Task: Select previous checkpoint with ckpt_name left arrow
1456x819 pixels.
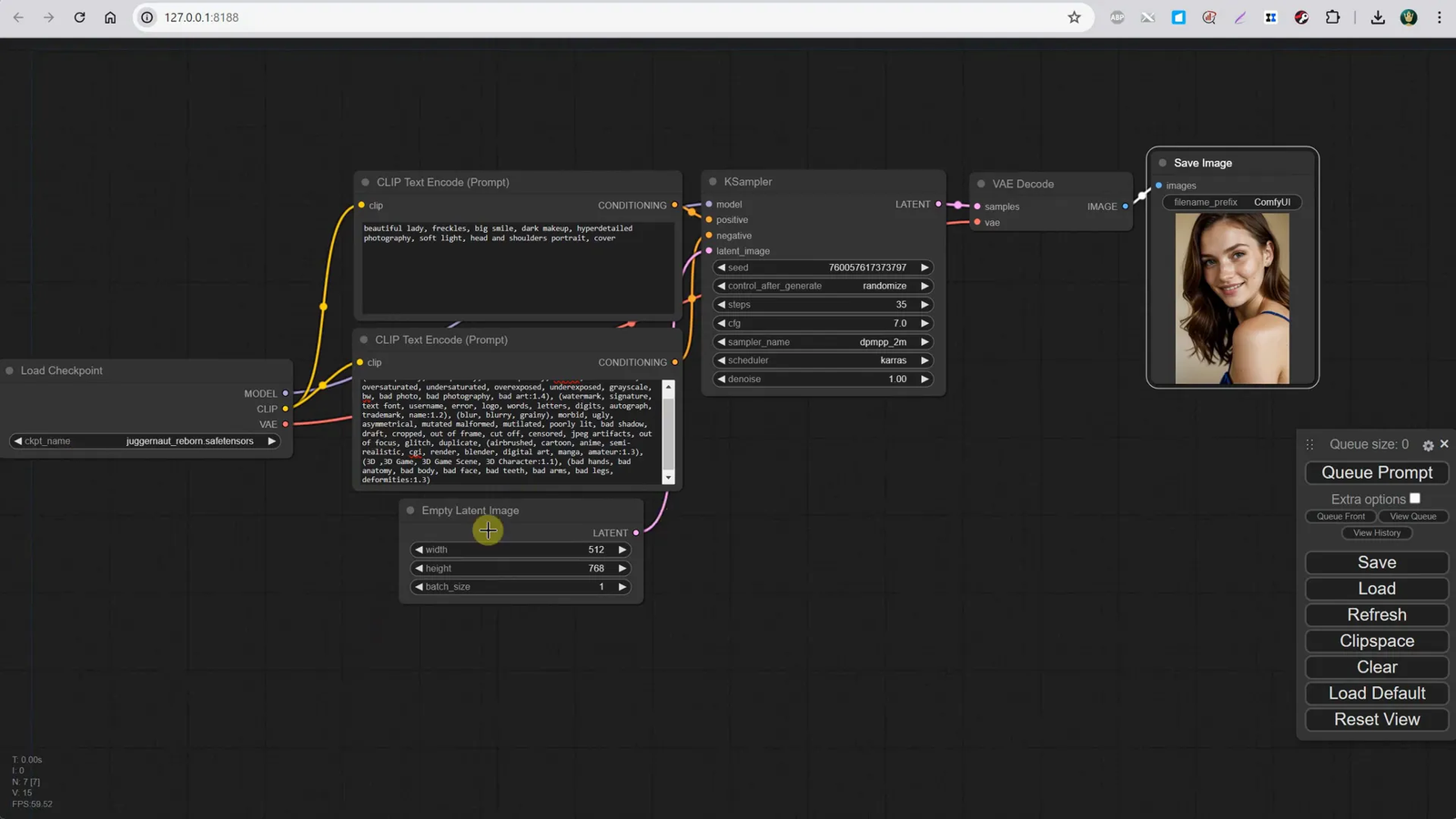Action: [x=17, y=441]
